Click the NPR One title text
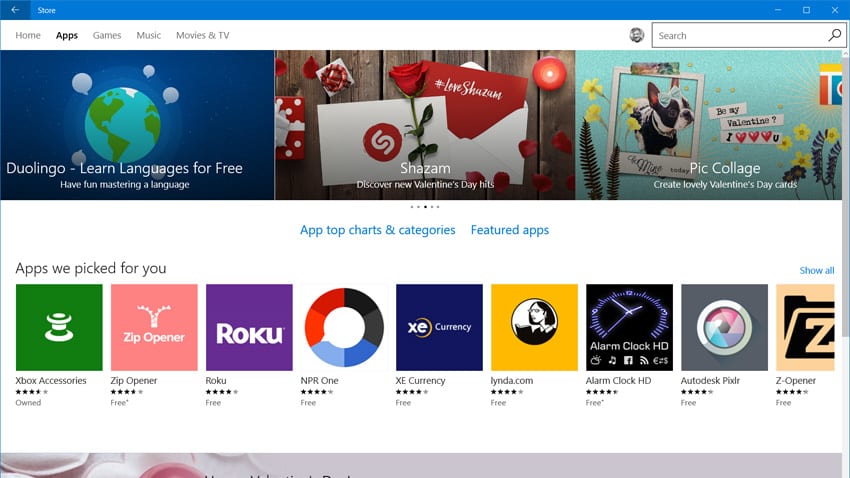Viewport: 850px width, 478px height. click(x=319, y=380)
